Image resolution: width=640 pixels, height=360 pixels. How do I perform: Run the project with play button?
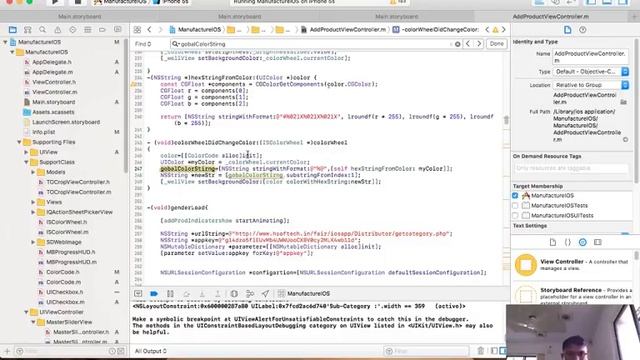(55, 2)
